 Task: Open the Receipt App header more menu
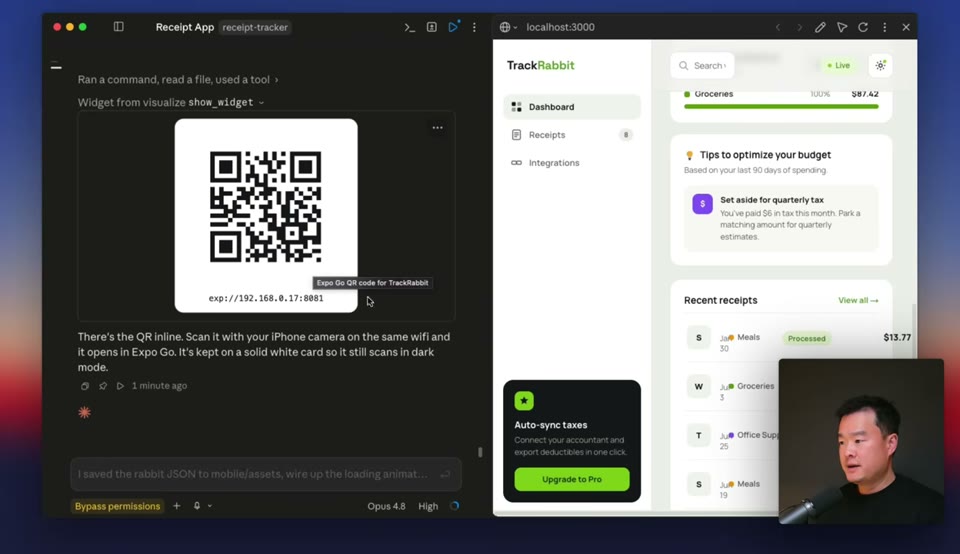coord(474,28)
